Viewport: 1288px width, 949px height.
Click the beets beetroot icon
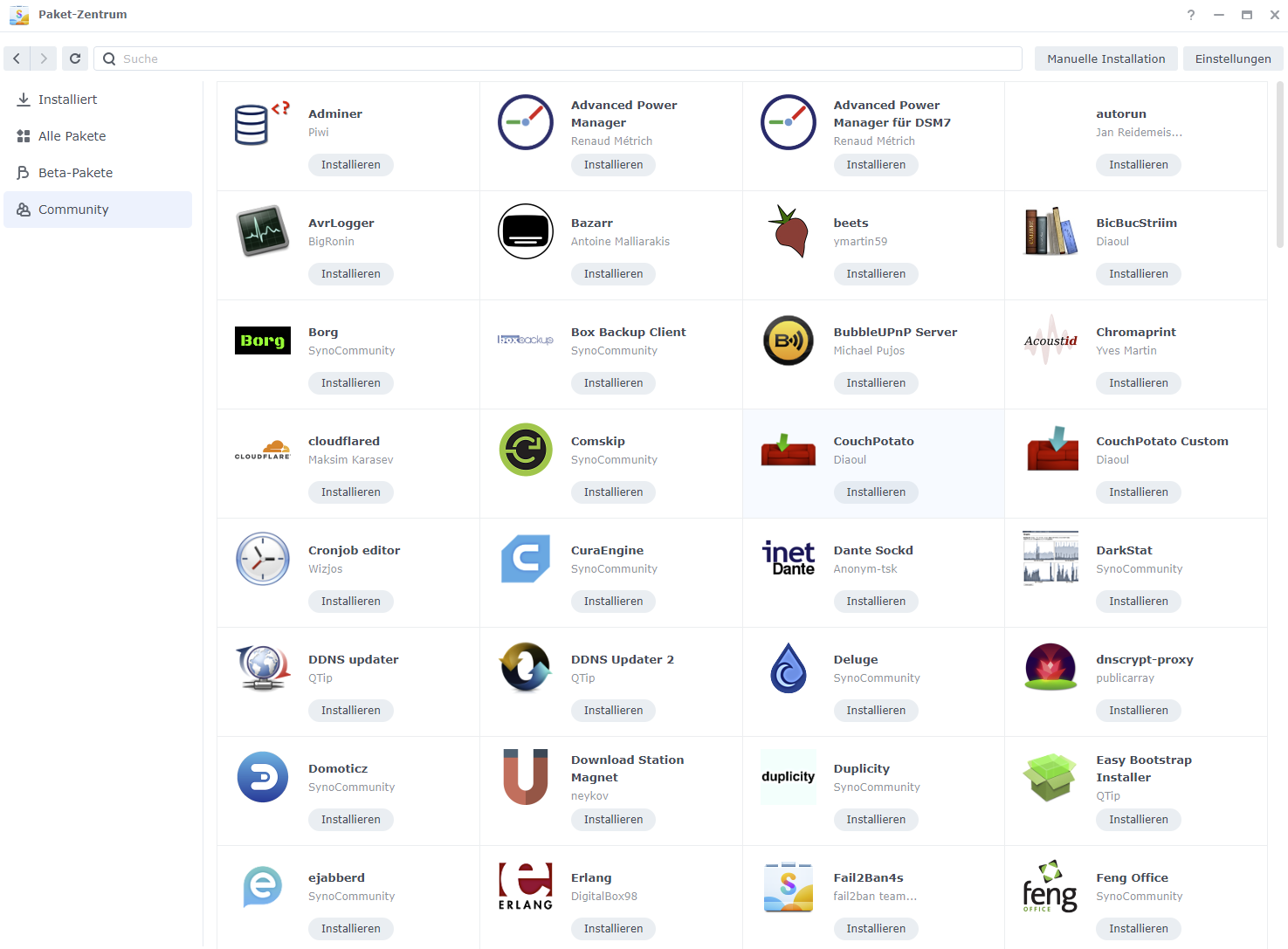tap(789, 231)
